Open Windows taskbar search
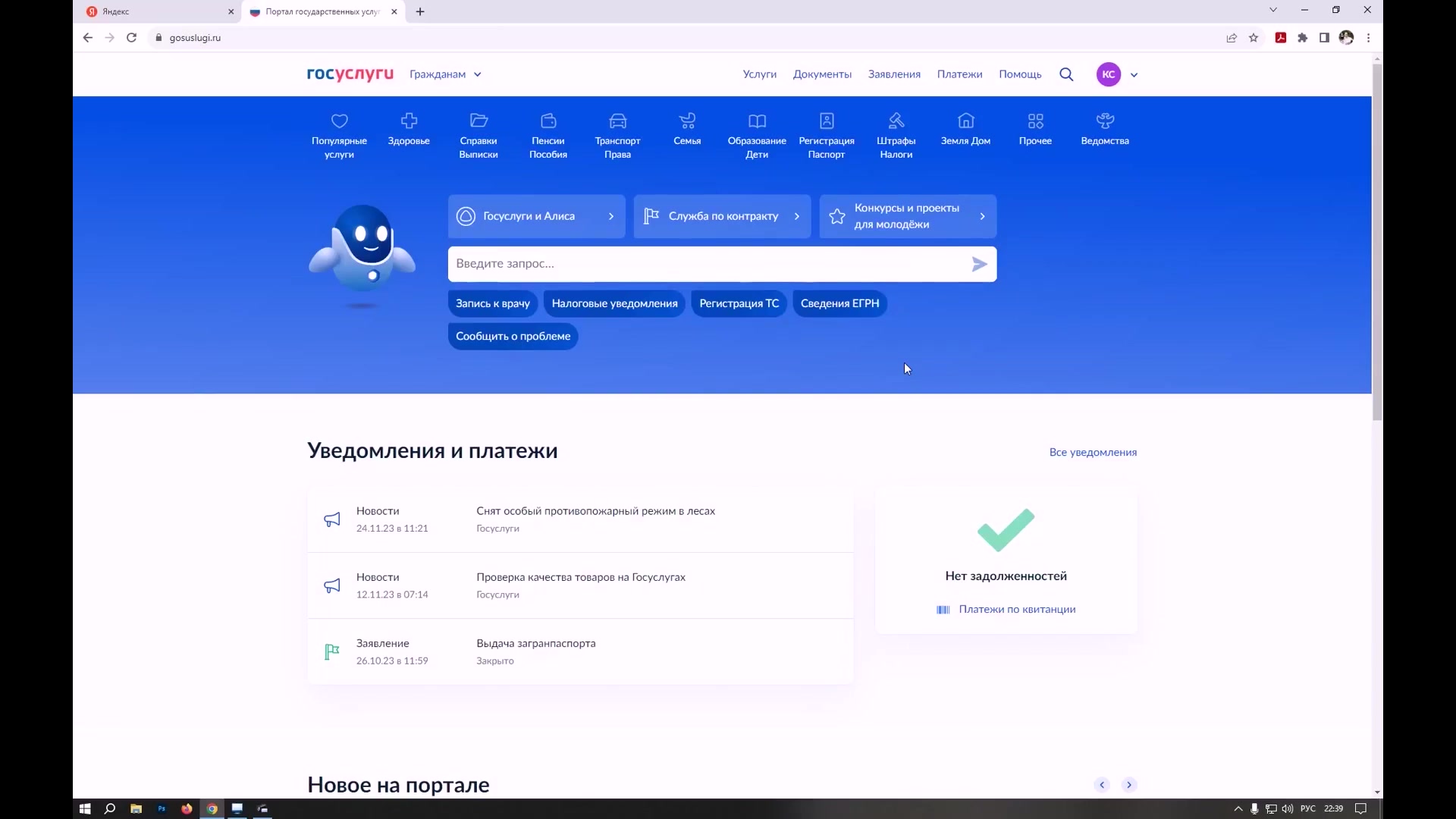The image size is (1456, 819). coord(110,809)
